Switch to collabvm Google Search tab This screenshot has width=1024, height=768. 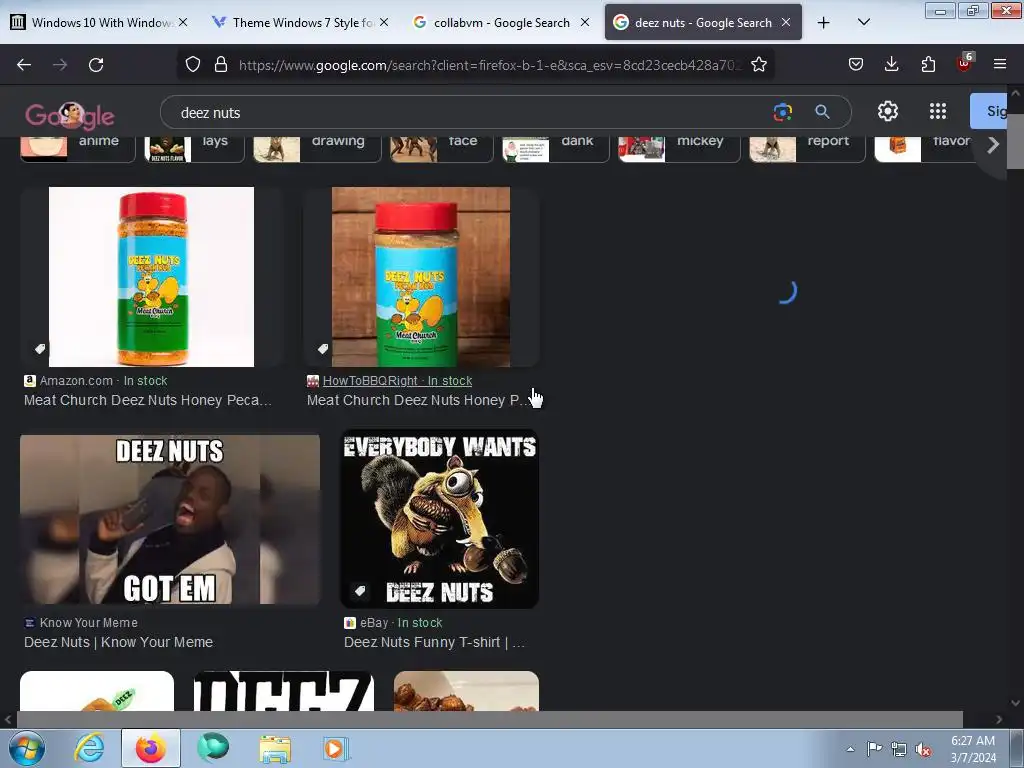(502, 22)
